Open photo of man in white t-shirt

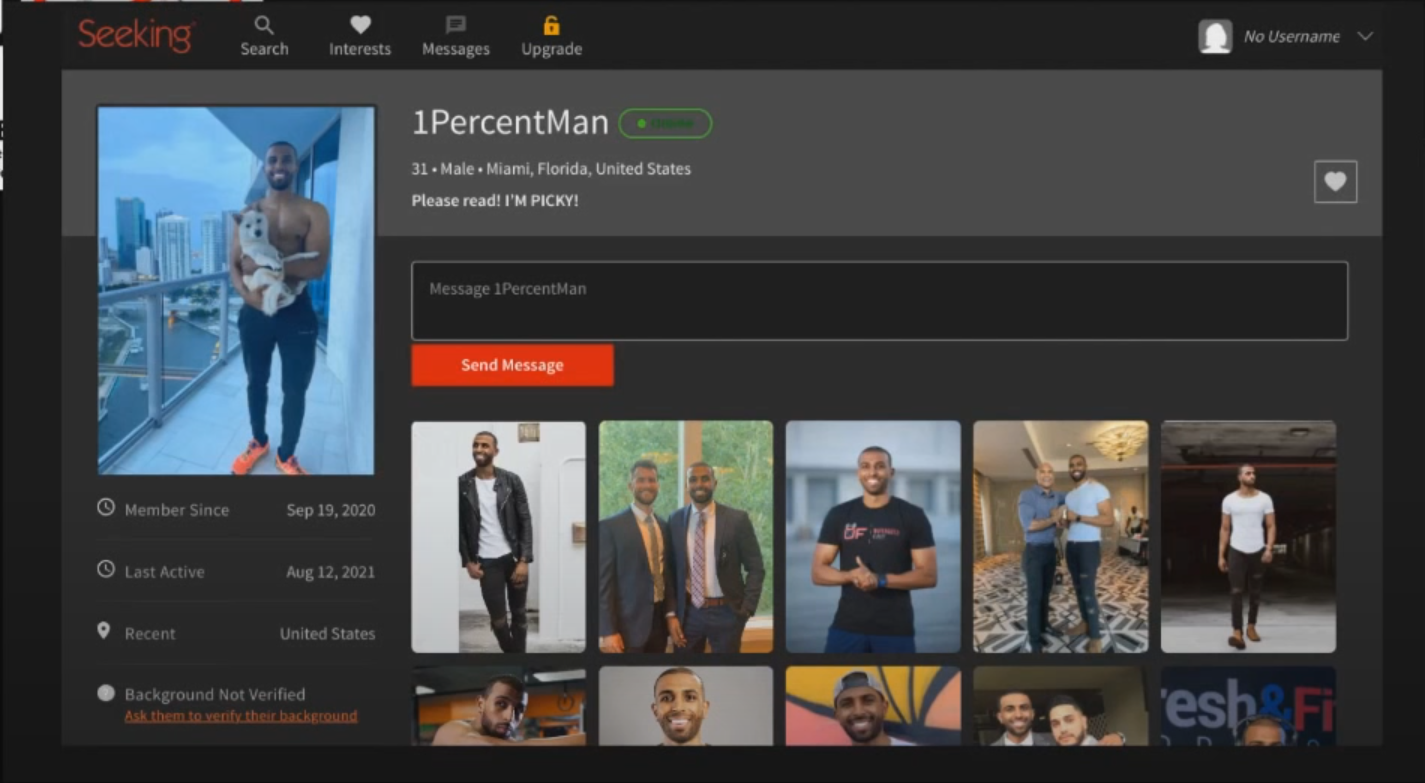click(x=1248, y=537)
